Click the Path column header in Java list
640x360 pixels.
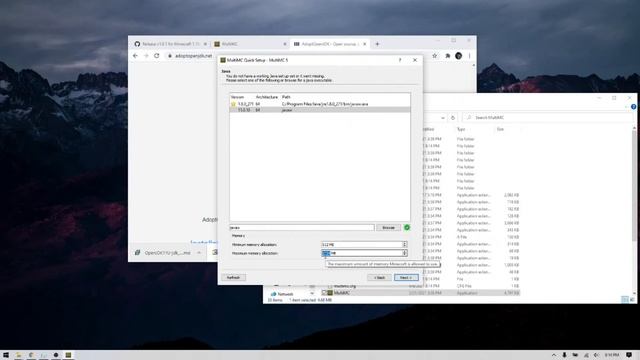point(286,97)
